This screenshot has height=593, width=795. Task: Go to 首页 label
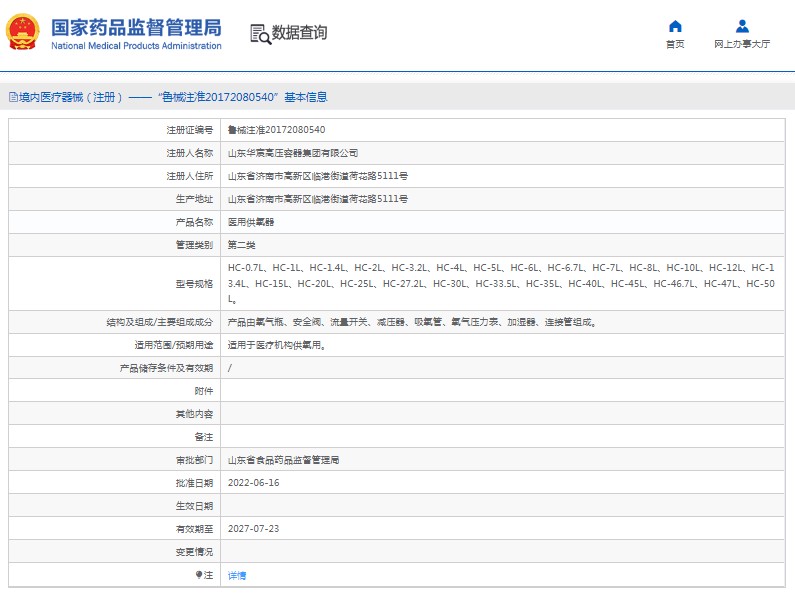click(675, 44)
